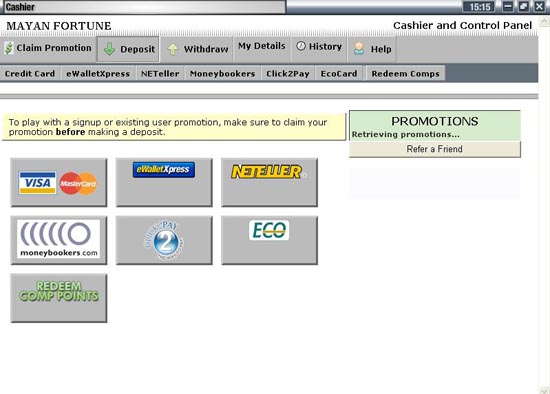
Task: Select the eWalletXpress logo tile
Action: [x=164, y=182]
